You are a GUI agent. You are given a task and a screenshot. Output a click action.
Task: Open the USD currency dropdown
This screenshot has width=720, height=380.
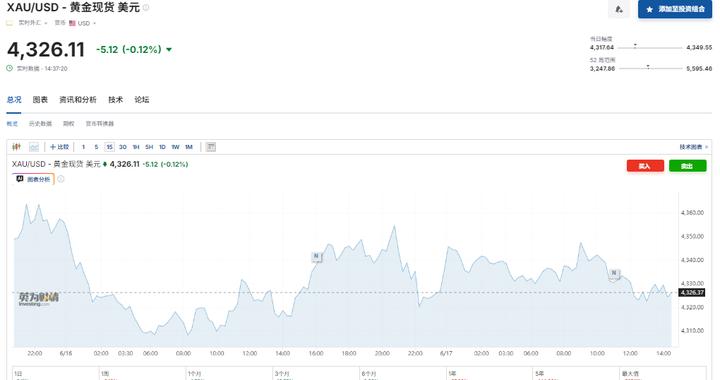point(82,23)
